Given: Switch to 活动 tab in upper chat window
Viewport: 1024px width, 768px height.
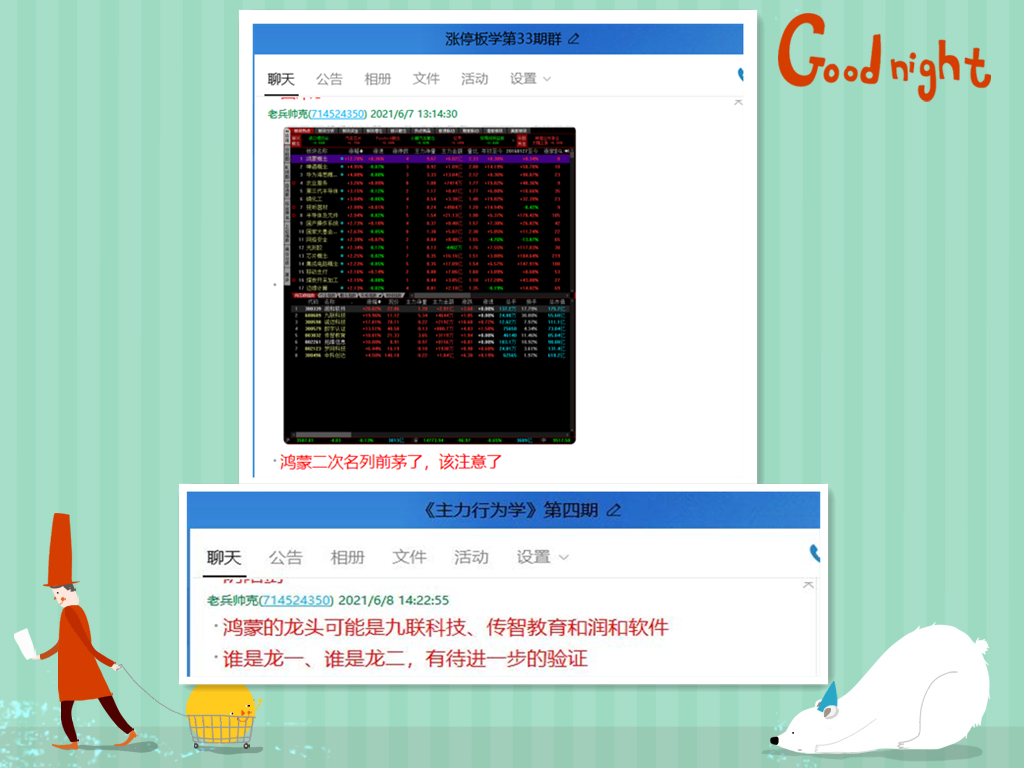Looking at the screenshot, I should click(474, 79).
